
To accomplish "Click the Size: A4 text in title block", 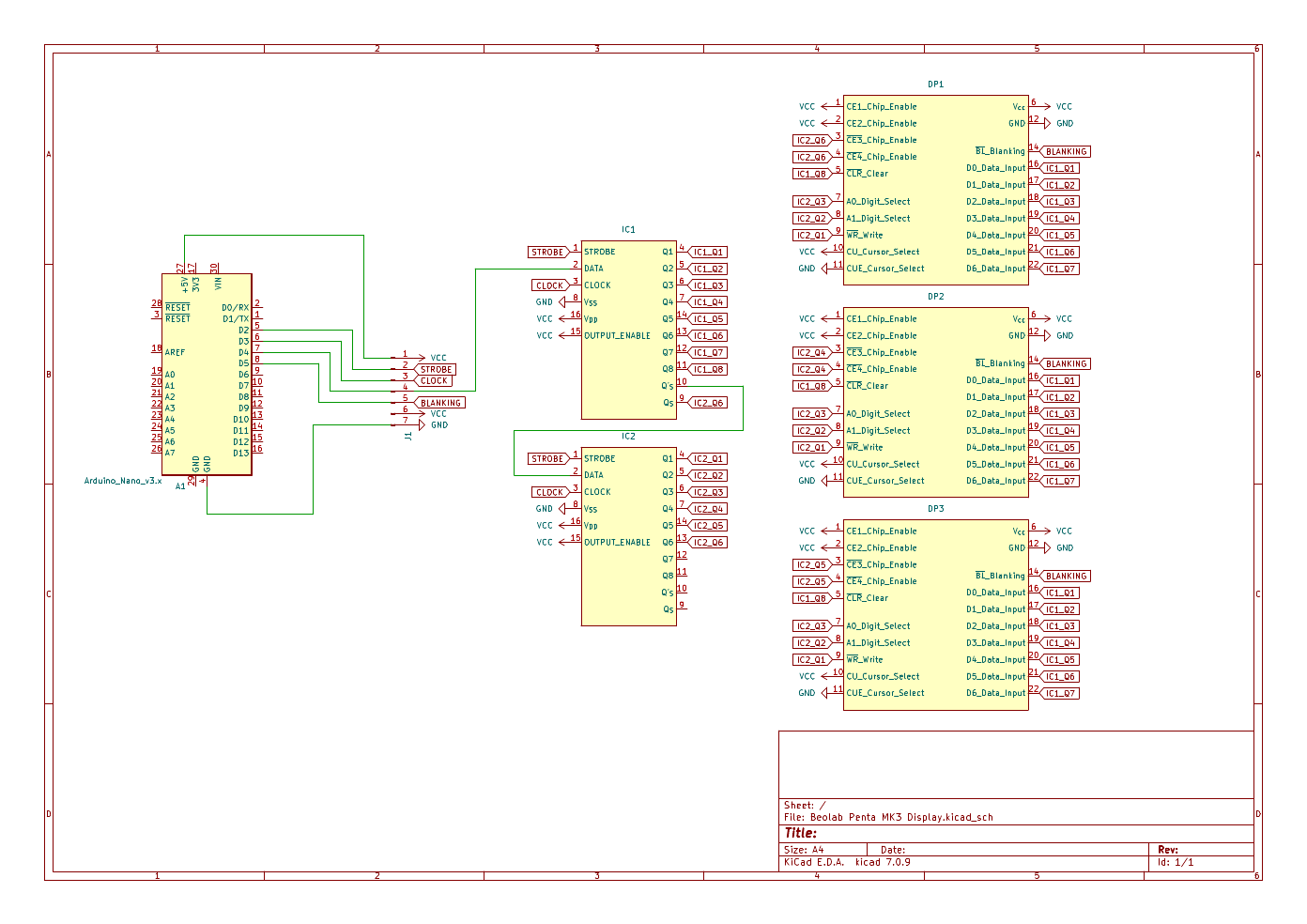I will (804, 850).
